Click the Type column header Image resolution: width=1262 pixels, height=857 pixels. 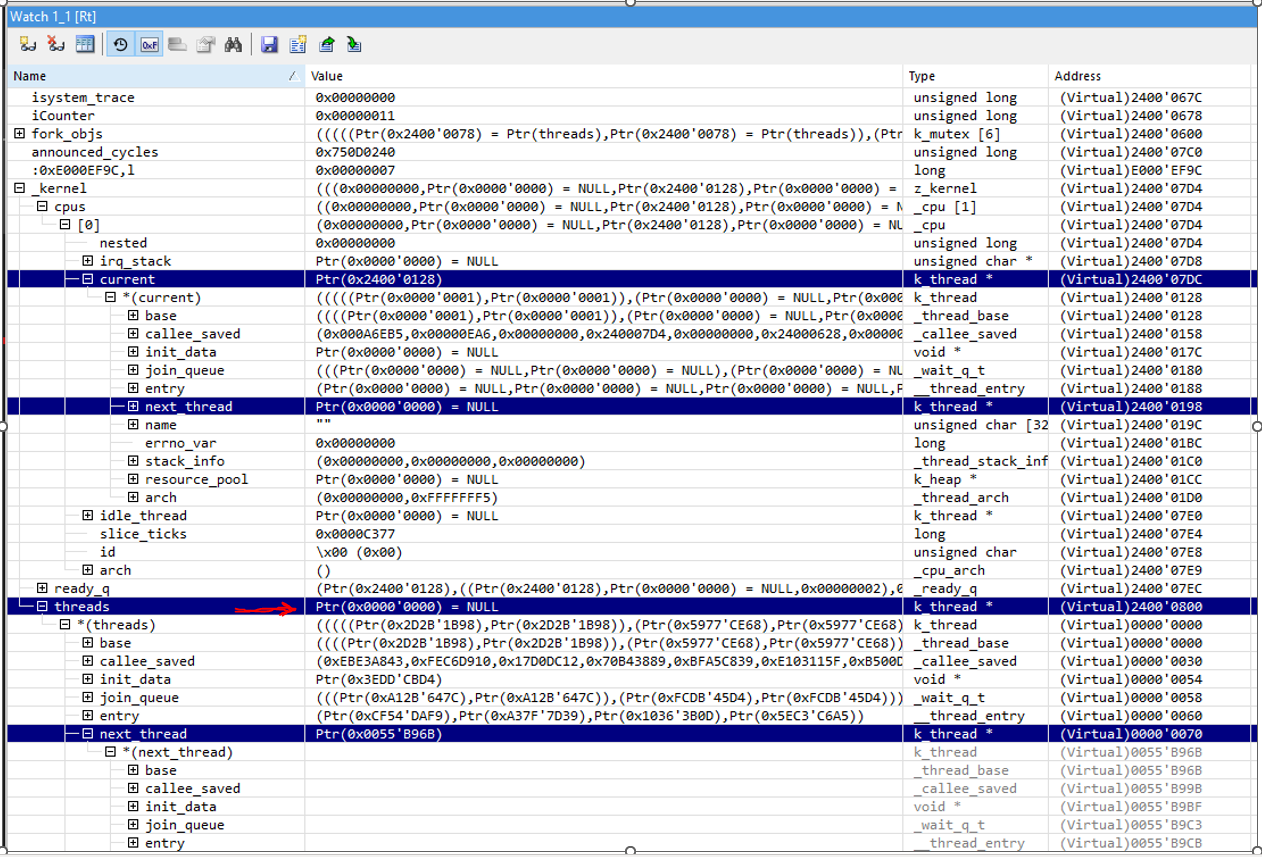tap(921, 76)
